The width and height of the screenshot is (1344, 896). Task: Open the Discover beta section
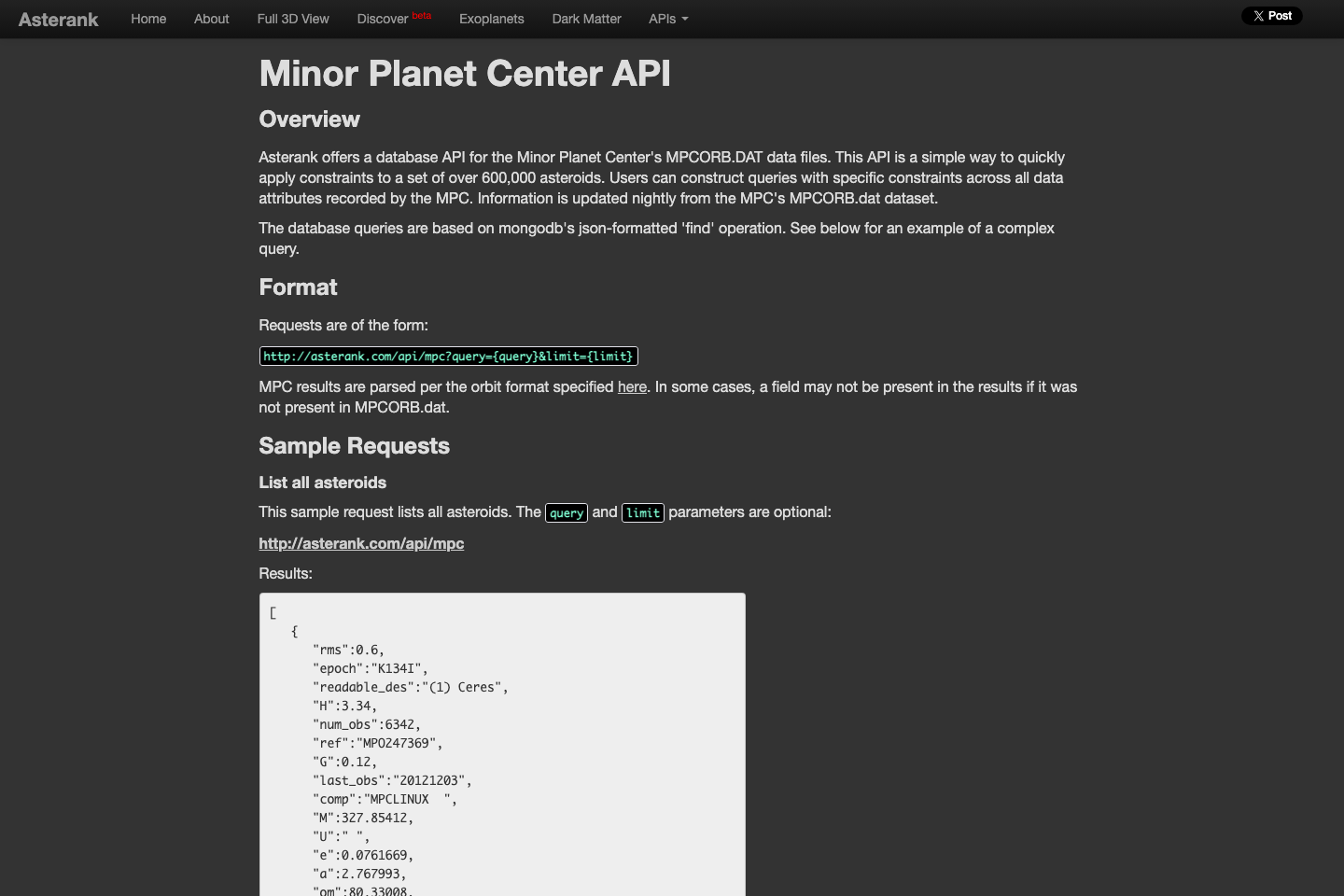pos(382,19)
